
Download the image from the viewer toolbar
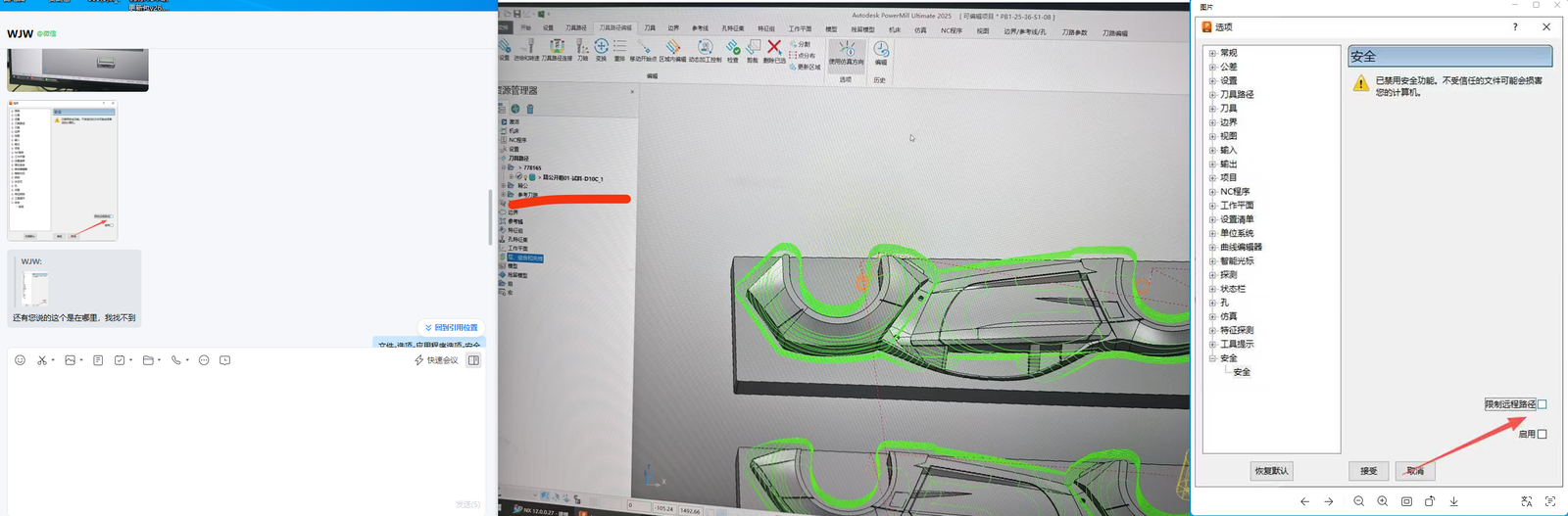click(x=1453, y=501)
